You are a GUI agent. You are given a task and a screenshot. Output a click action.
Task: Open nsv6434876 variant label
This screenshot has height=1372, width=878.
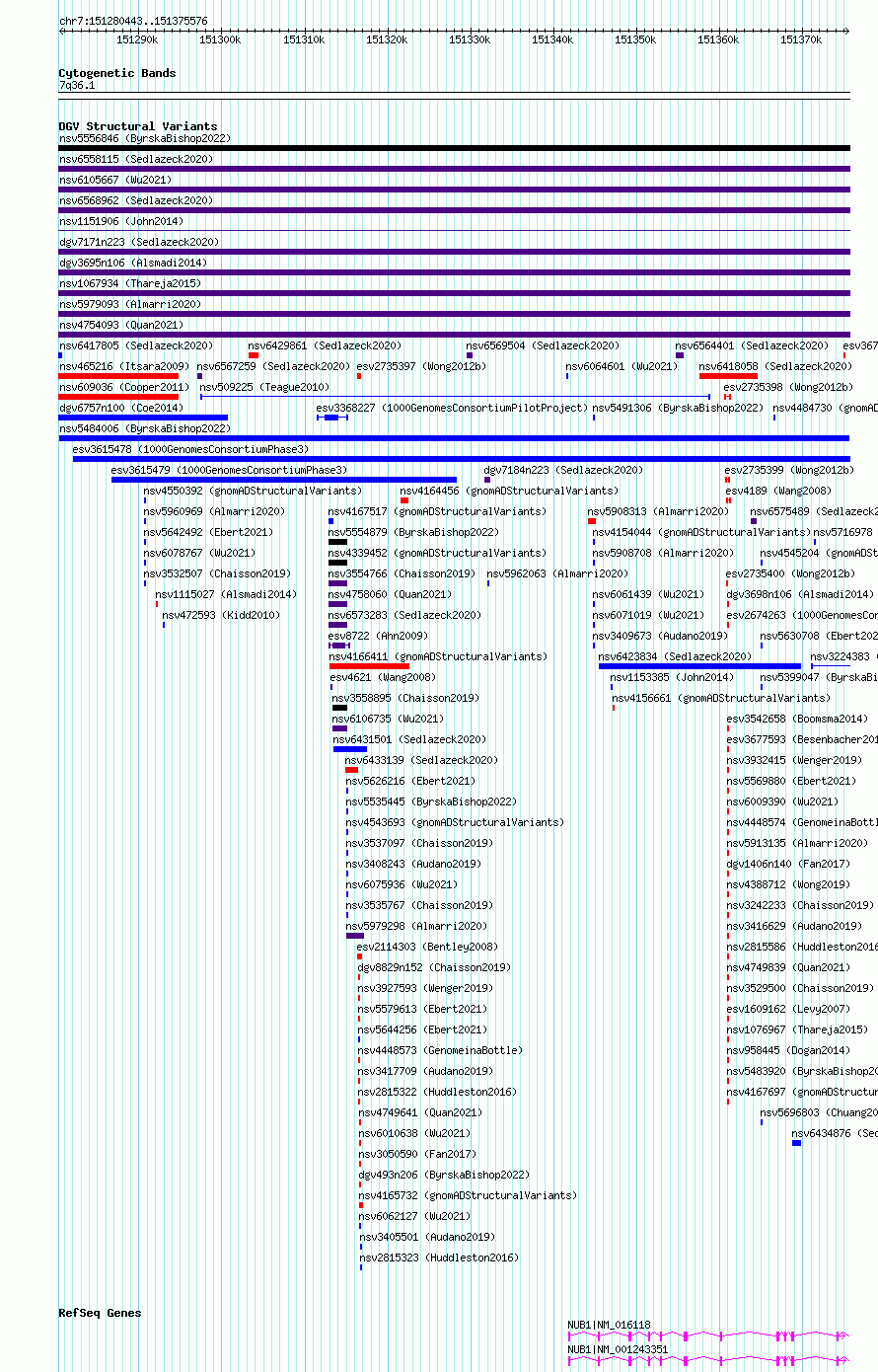point(835,1134)
